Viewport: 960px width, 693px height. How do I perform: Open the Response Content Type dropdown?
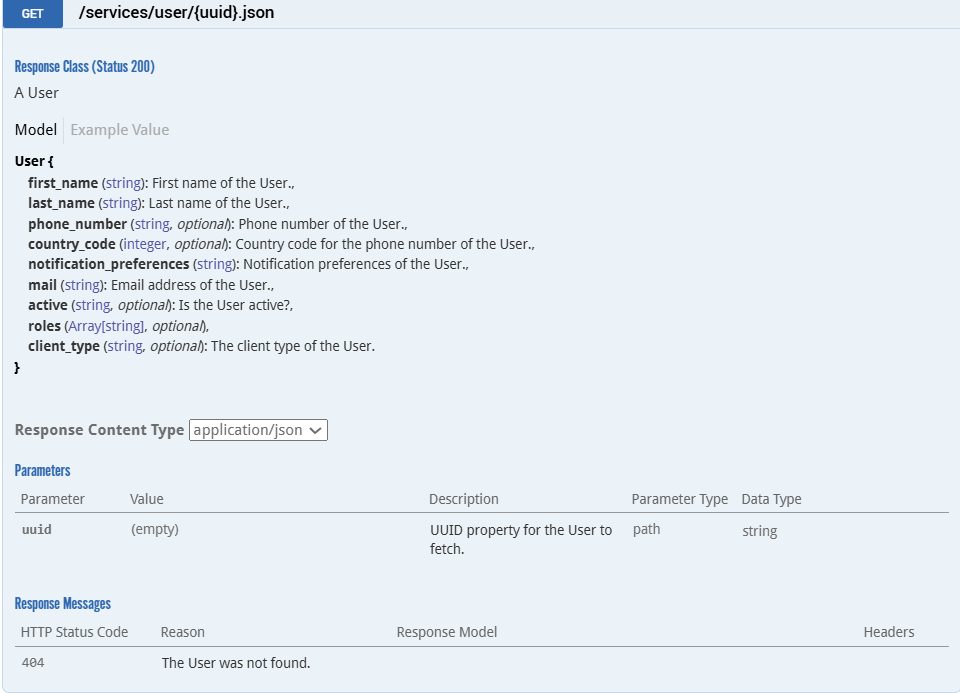click(258, 430)
